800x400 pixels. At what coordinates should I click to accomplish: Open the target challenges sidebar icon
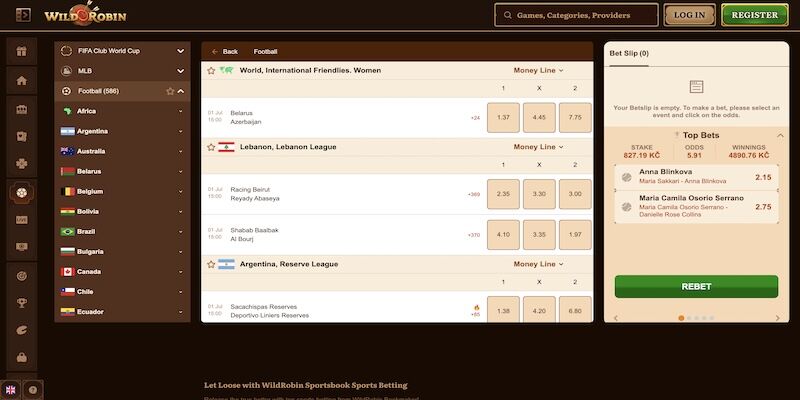pos(21,276)
